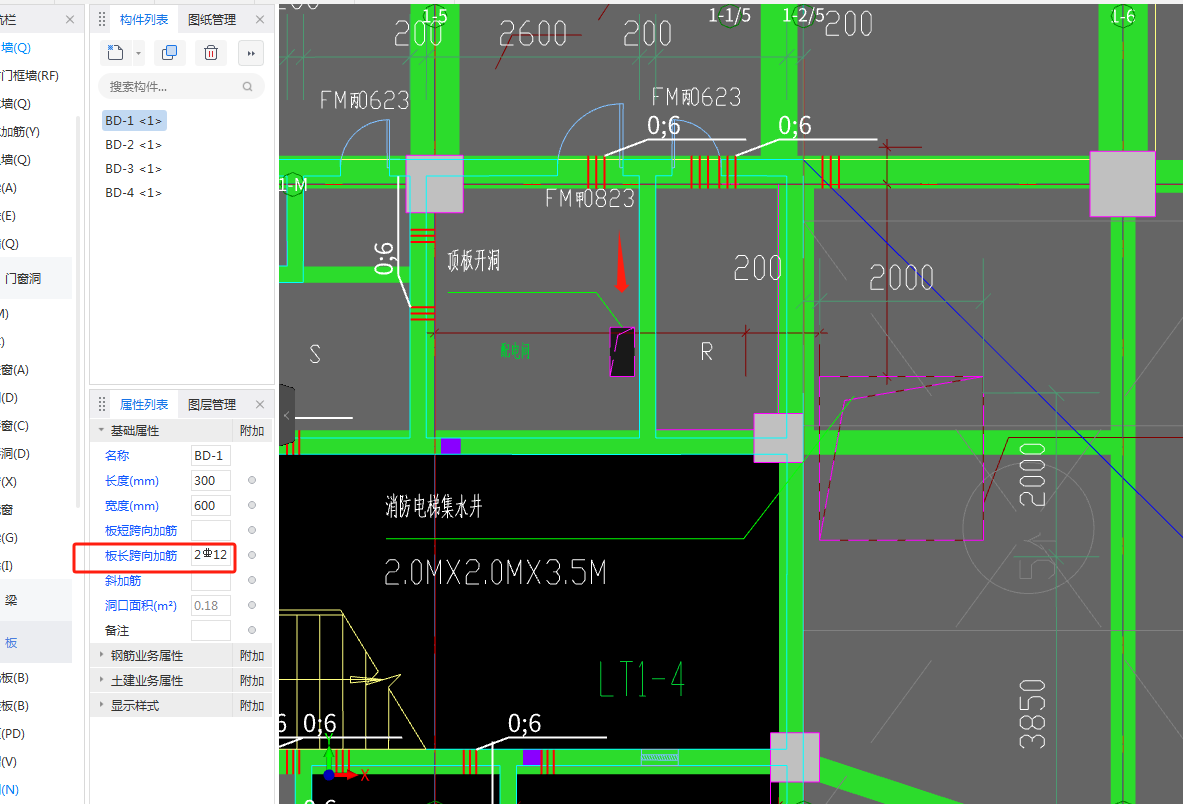Click the new component icon

(115, 53)
